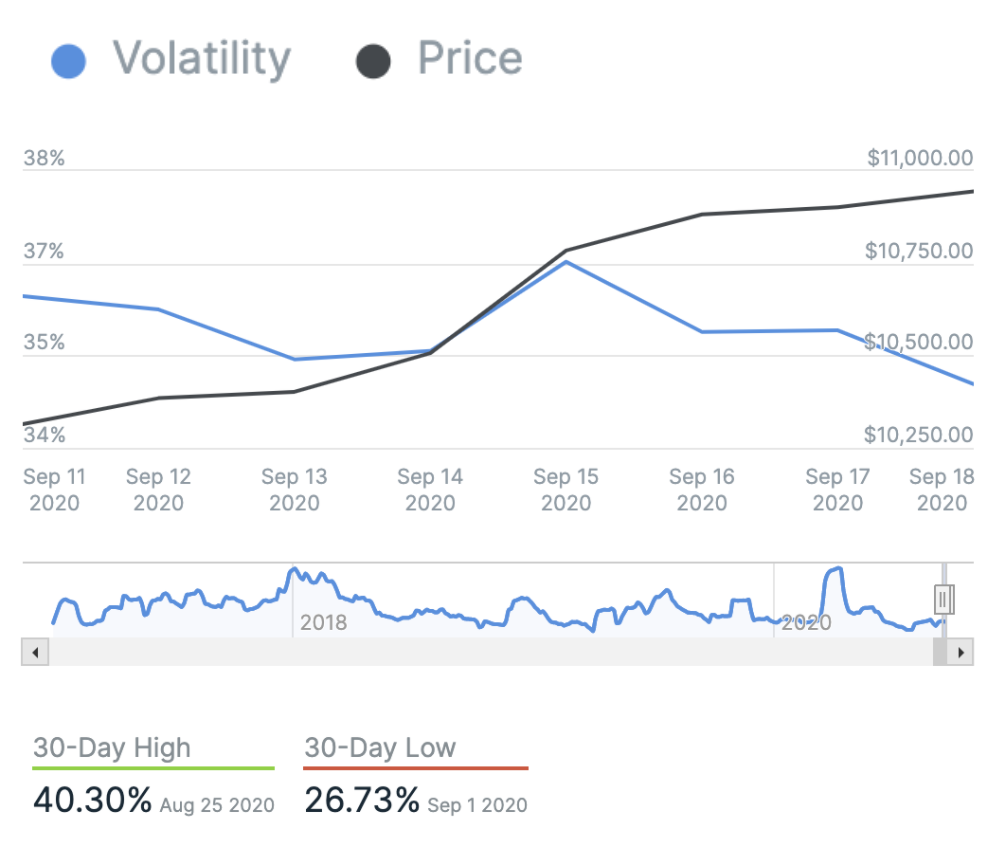
Task: Click the Sep 15 2020 axis label
Action: click(566, 489)
